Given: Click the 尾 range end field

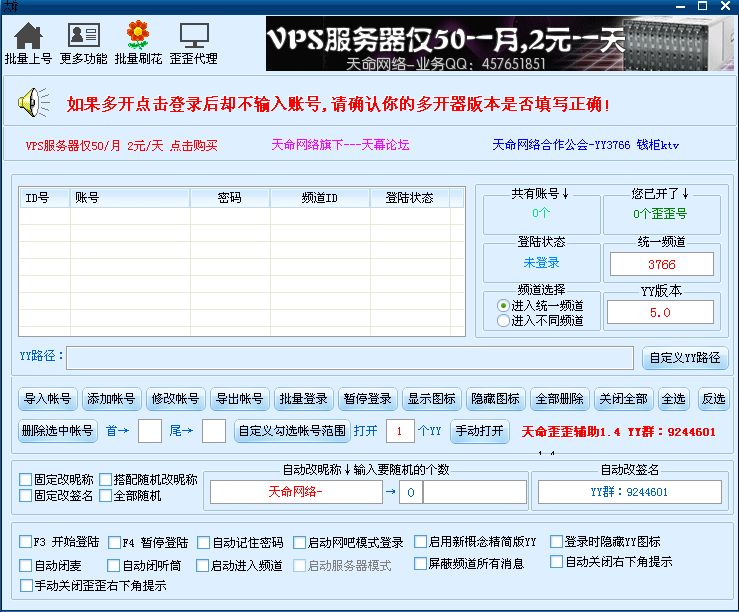Looking at the screenshot, I should pyautogui.click(x=214, y=431).
